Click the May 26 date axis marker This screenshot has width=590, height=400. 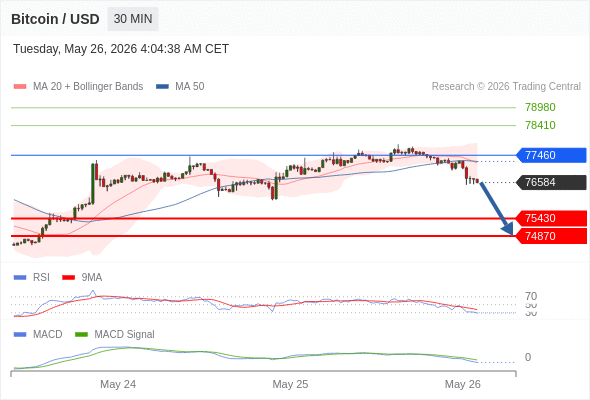click(x=462, y=384)
